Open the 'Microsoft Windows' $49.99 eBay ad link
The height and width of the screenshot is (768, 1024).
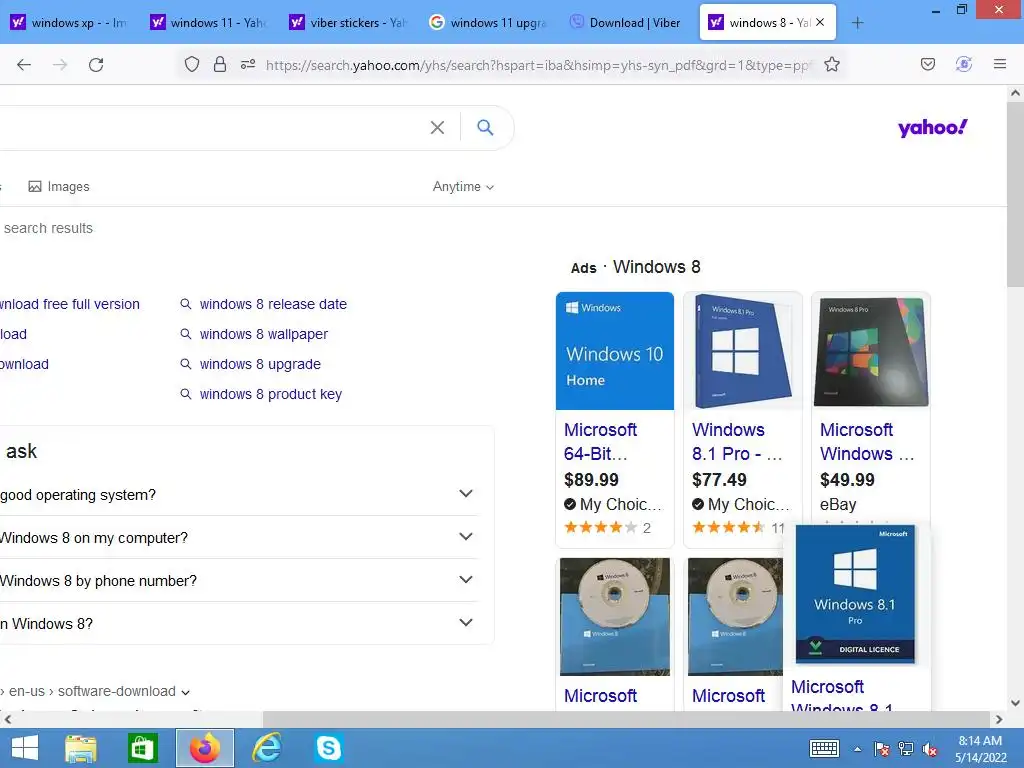coord(867,441)
